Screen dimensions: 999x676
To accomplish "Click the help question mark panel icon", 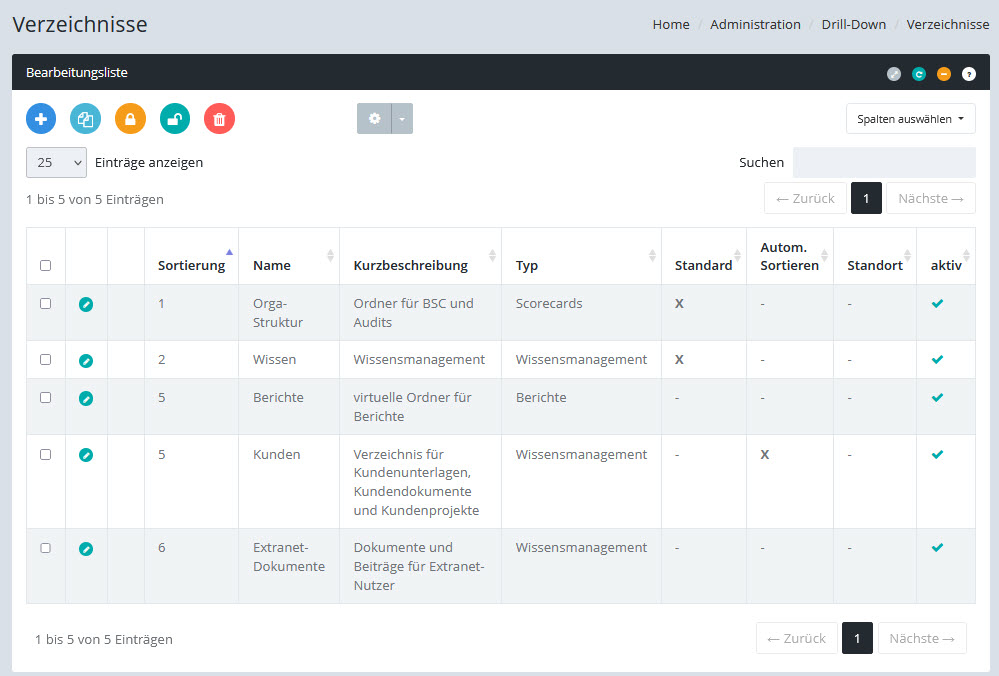I will 969,74.
